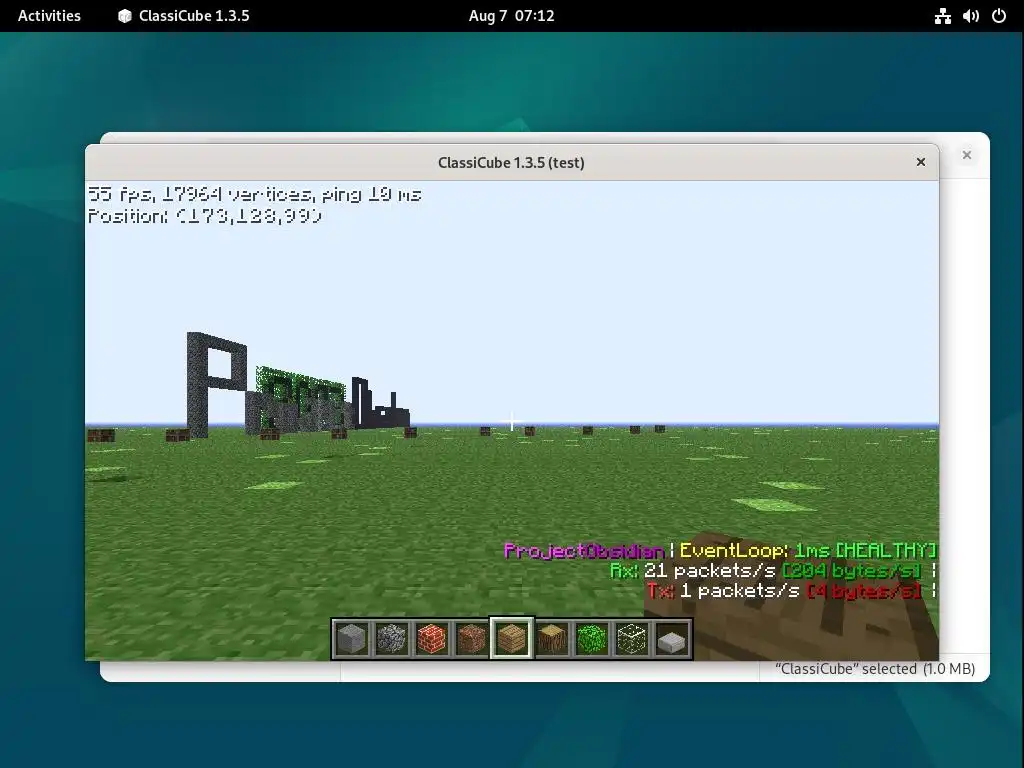Close the file manager window behind ClassiCube
1024x768 pixels.
point(967,155)
